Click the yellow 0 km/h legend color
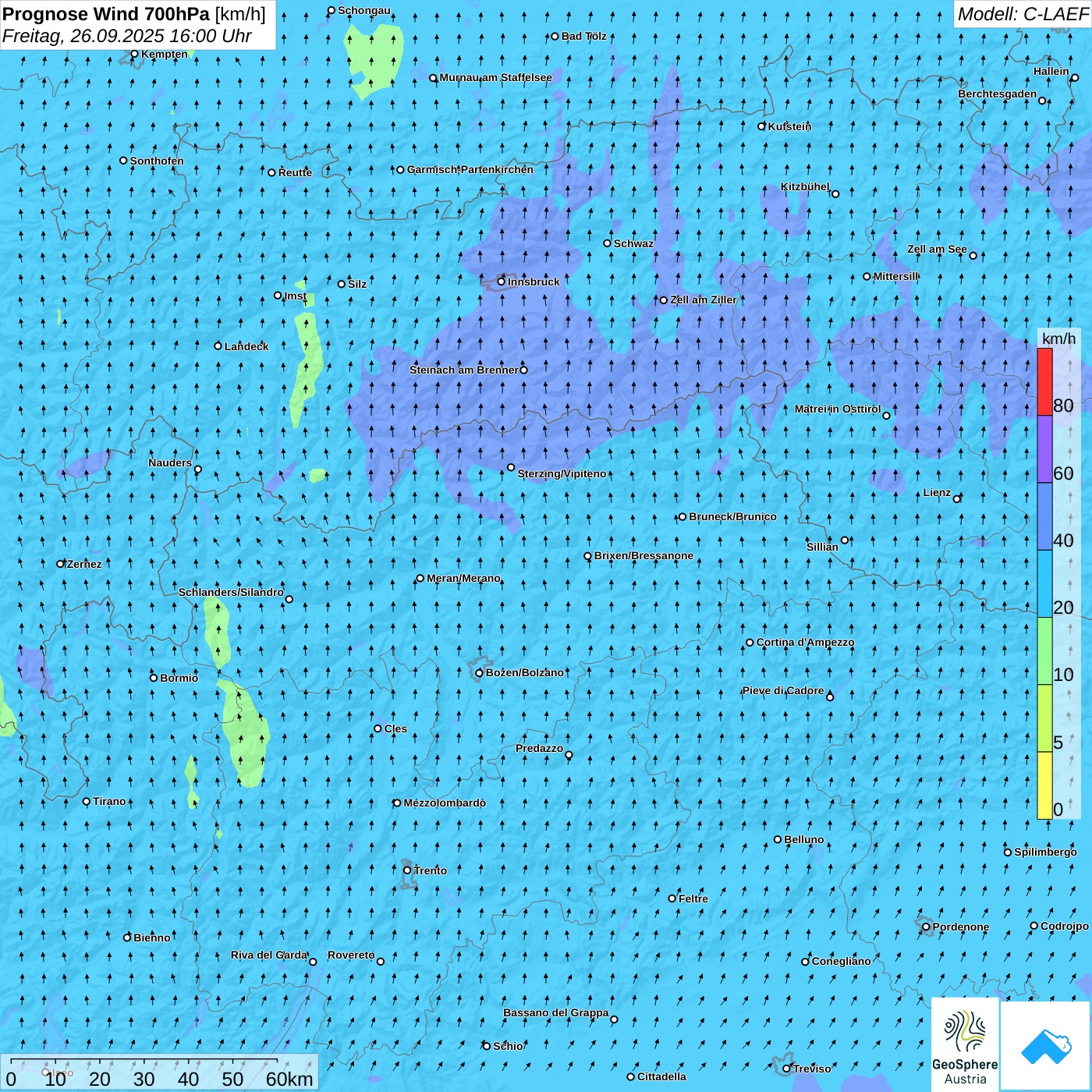 pos(1044,785)
